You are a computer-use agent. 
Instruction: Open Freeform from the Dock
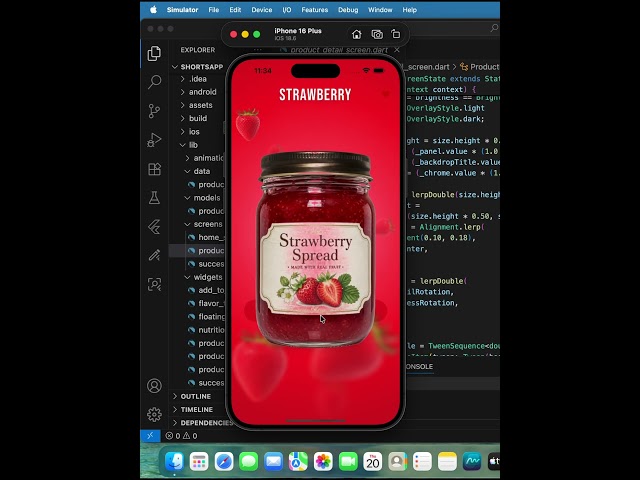coord(472,462)
